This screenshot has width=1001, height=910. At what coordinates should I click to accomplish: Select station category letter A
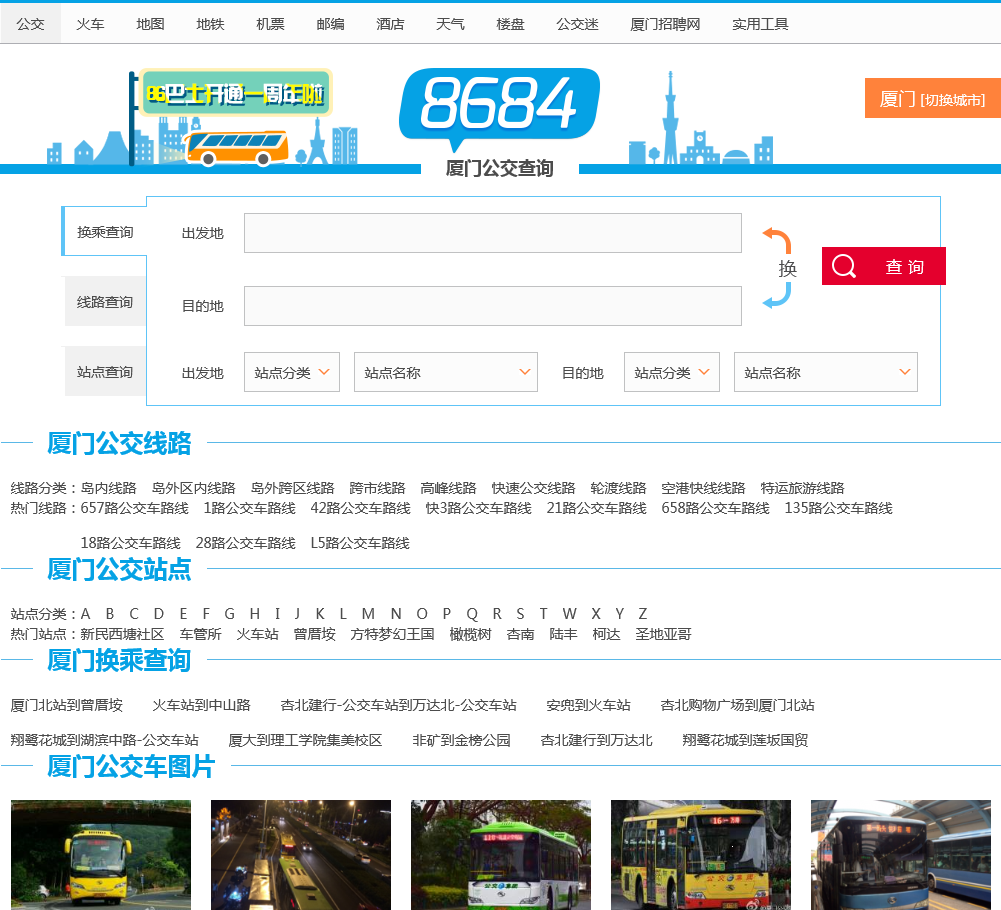pos(86,614)
